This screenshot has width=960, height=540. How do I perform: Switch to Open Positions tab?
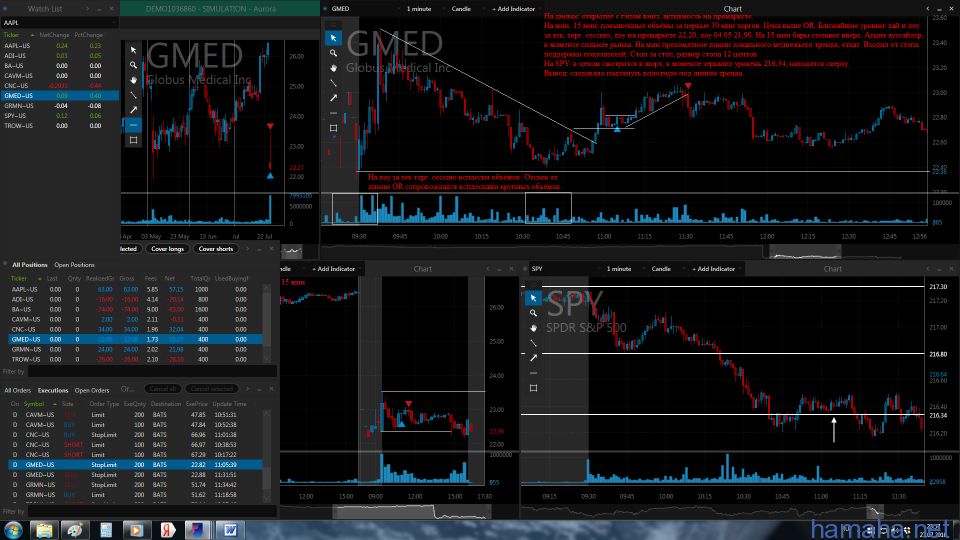tap(74, 265)
